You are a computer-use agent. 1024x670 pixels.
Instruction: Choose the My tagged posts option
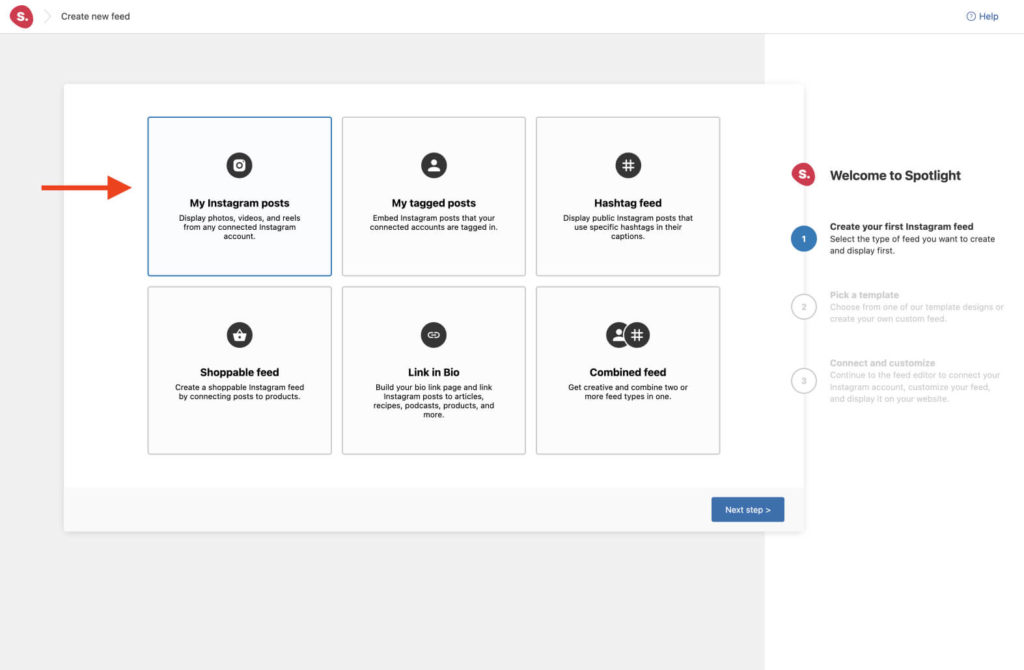click(x=434, y=196)
